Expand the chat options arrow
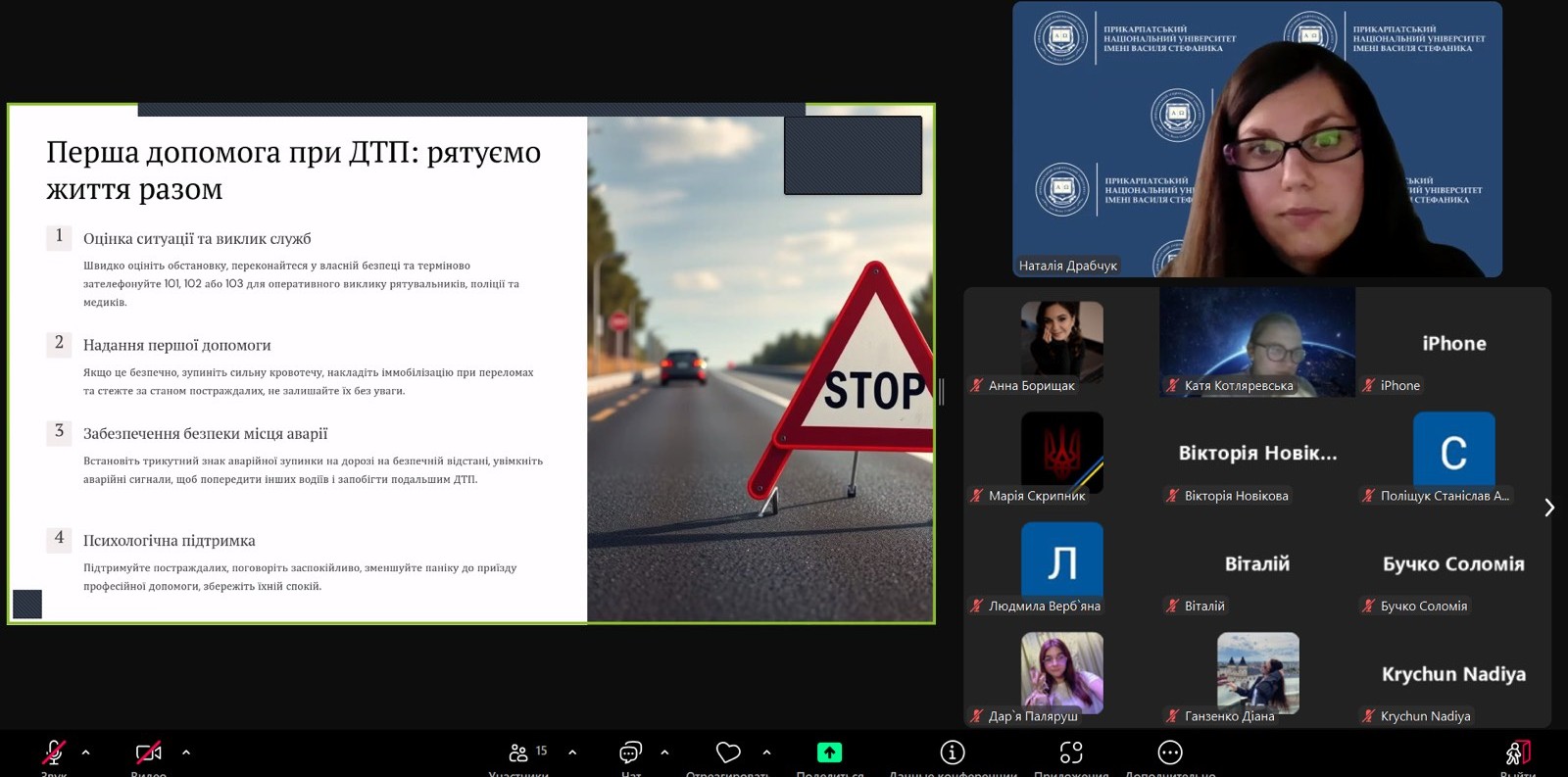1568x777 pixels. click(664, 753)
